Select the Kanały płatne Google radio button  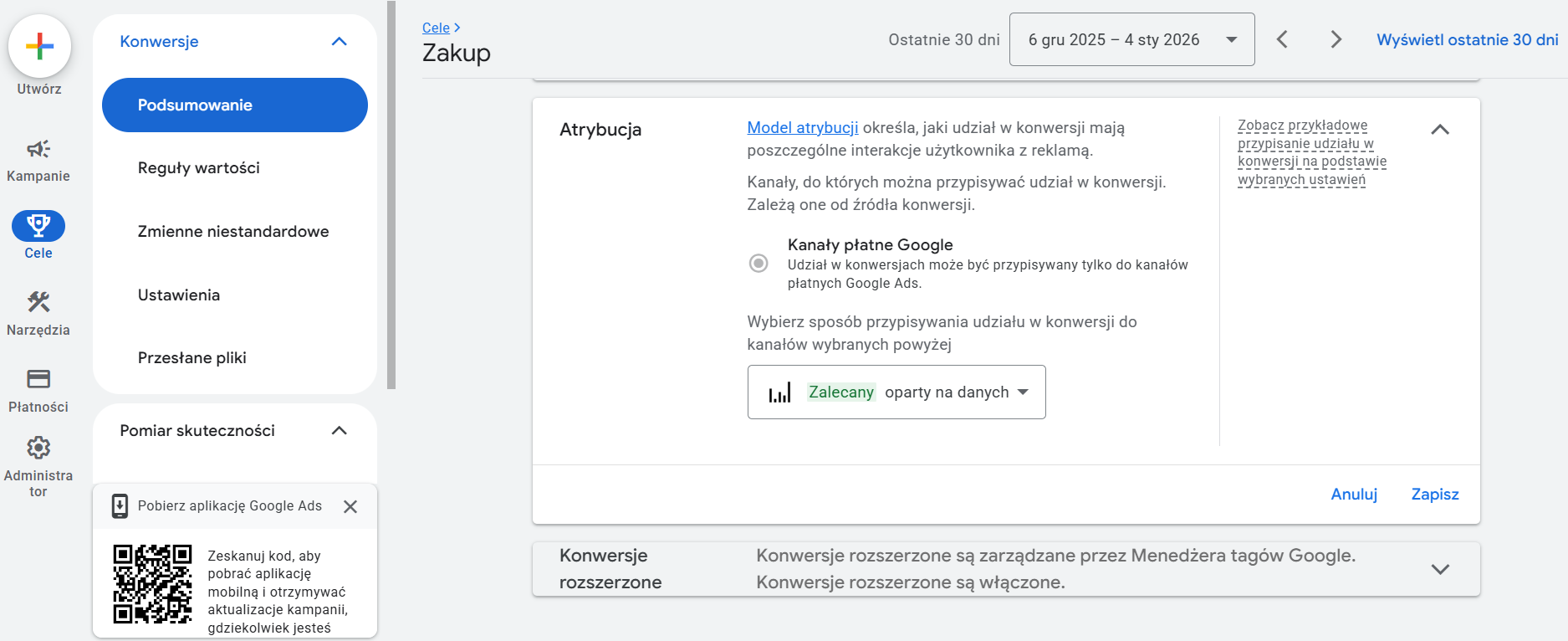click(x=758, y=264)
